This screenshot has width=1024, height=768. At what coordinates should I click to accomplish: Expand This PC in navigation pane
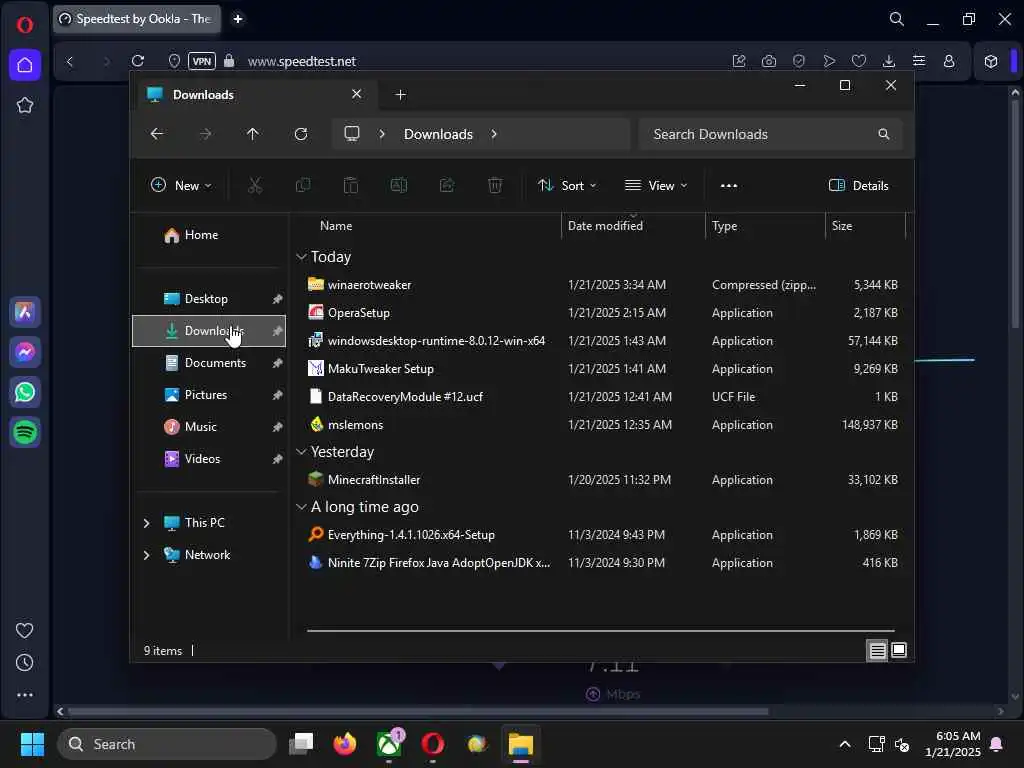(146, 523)
